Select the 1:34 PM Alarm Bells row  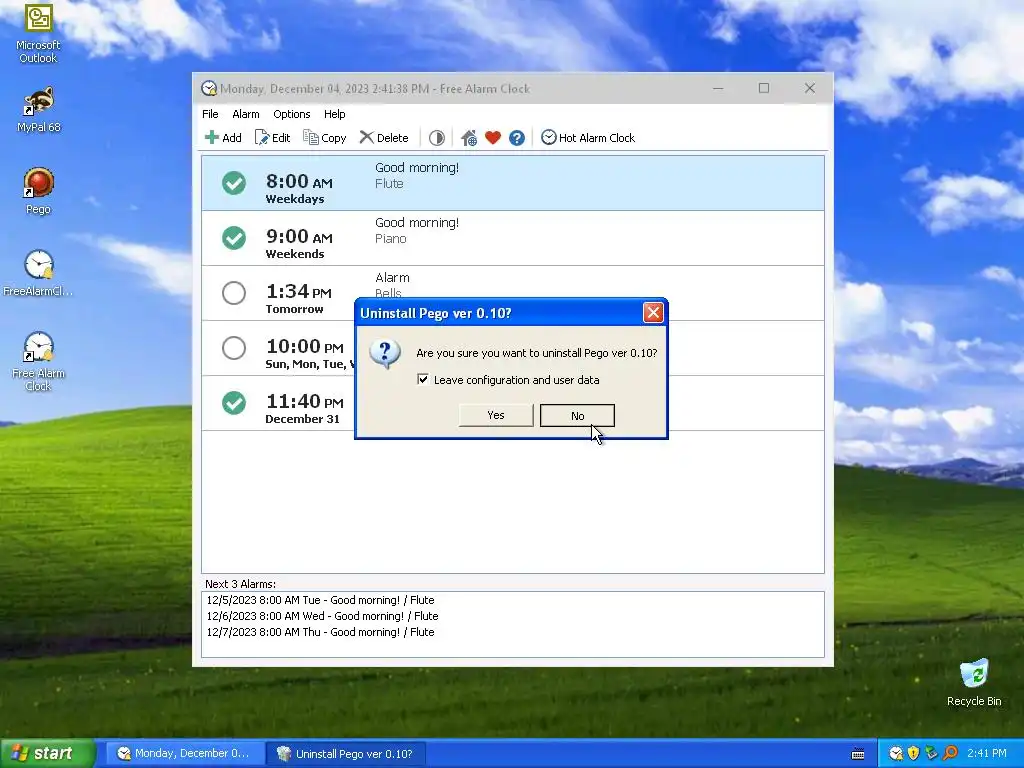point(513,293)
